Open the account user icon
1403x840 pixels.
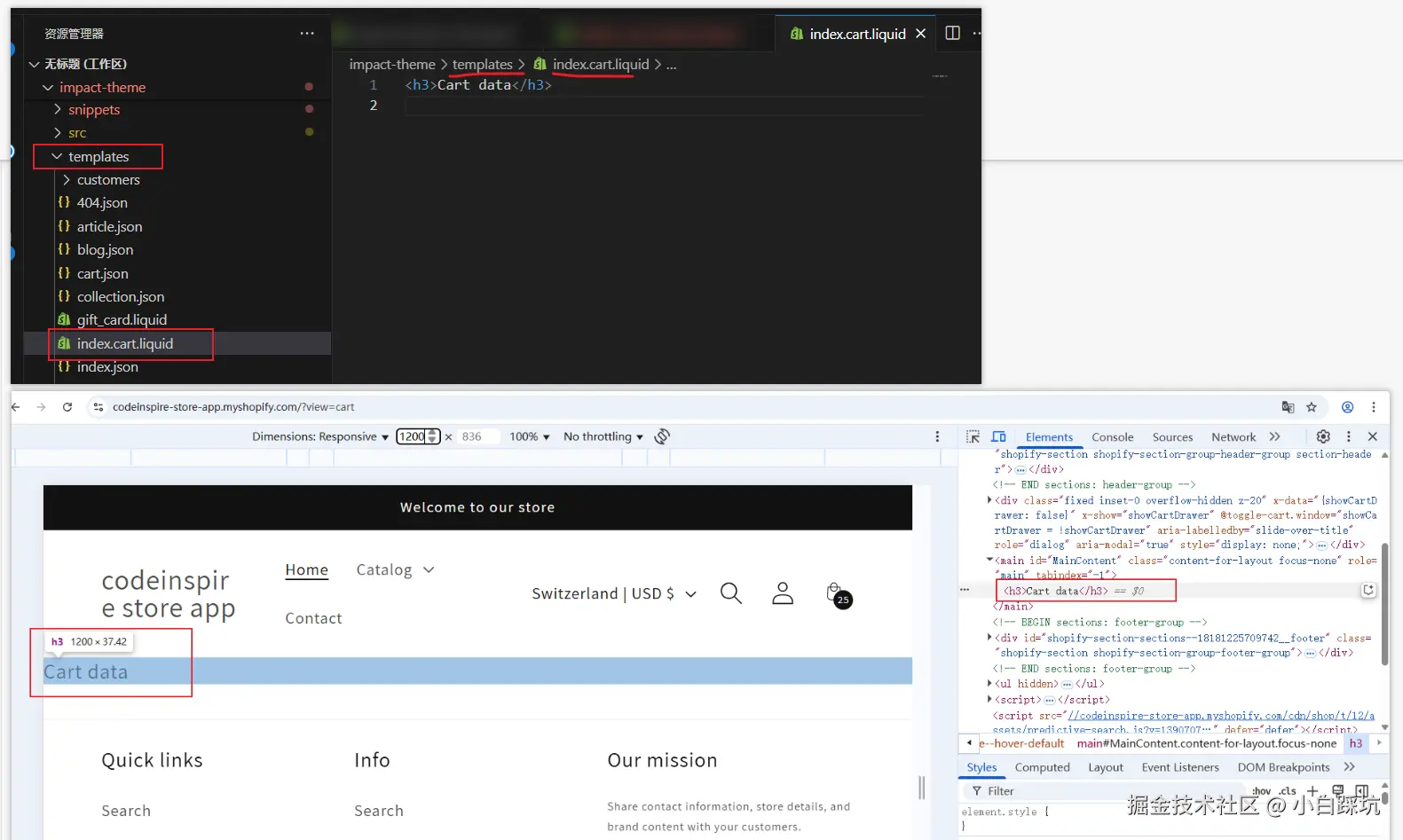pyautogui.click(x=783, y=593)
